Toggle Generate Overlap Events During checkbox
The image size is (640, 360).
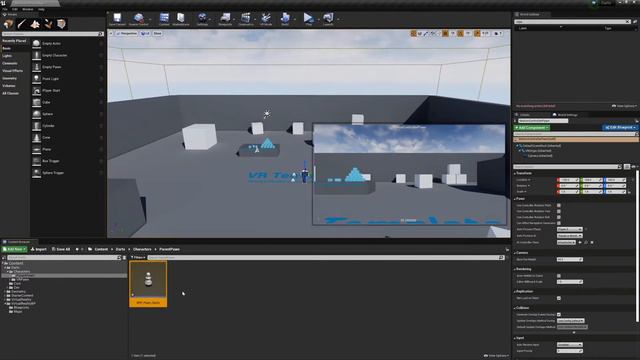(559, 315)
